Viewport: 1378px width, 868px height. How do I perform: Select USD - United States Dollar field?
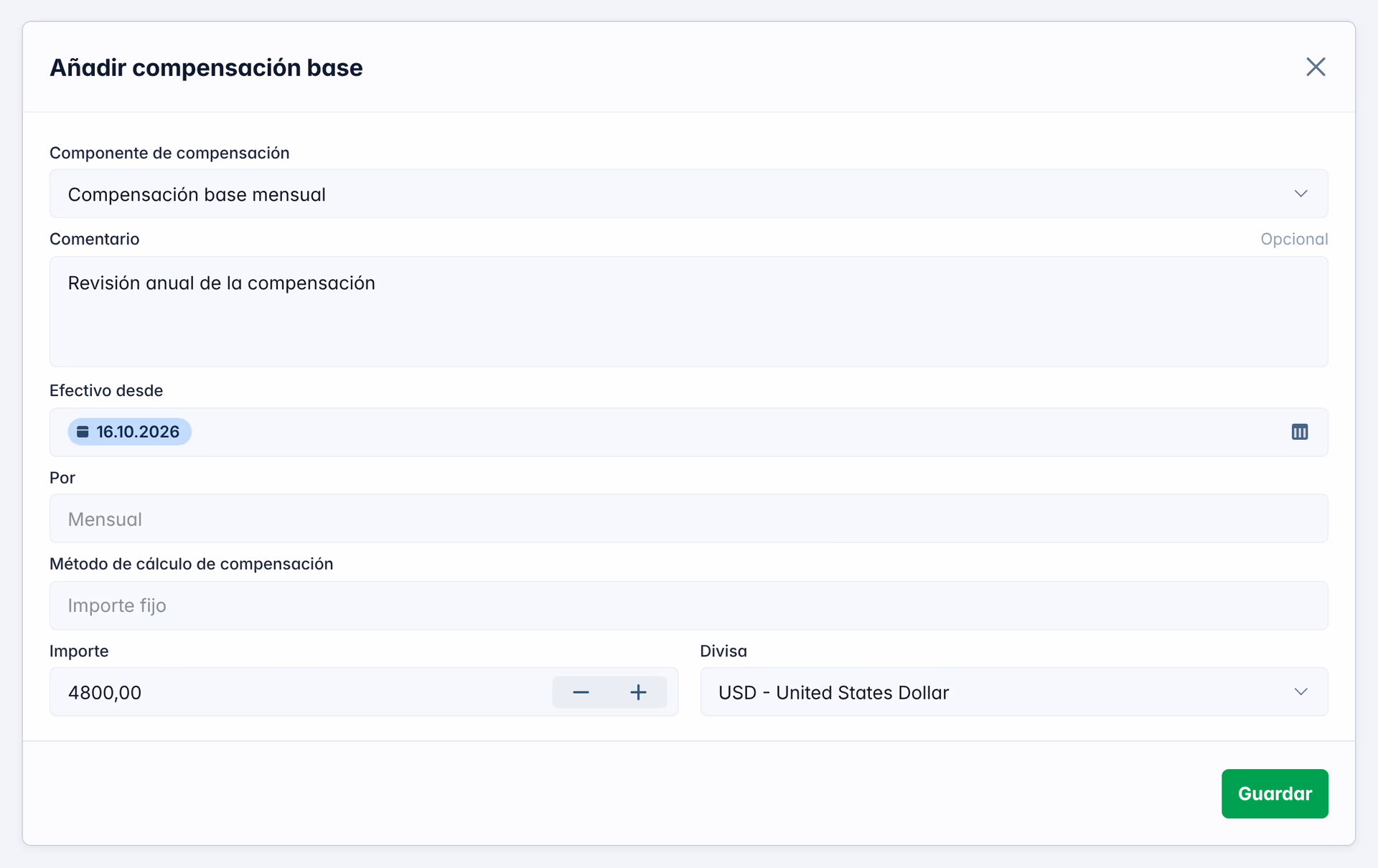point(1013,692)
